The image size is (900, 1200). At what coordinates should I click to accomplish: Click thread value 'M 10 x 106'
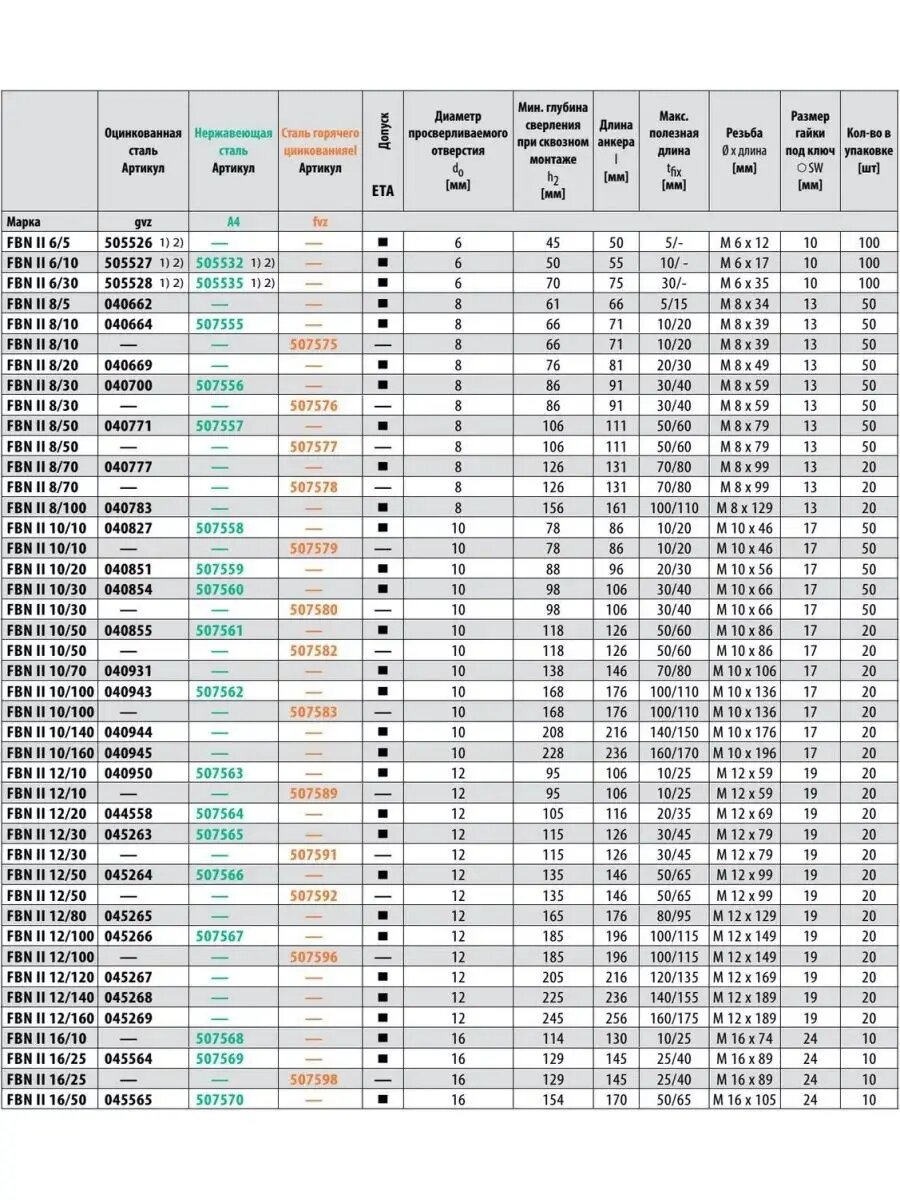tap(744, 671)
